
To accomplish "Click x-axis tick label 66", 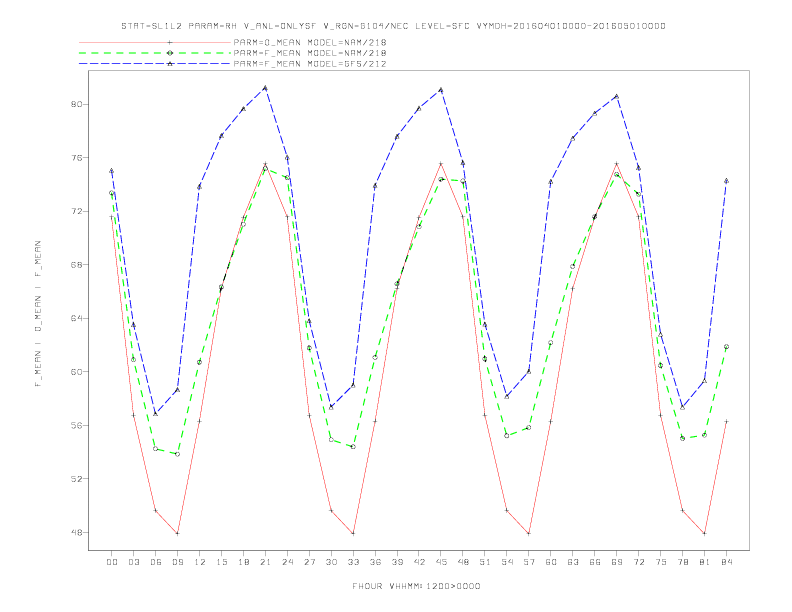I will pos(595,562).
